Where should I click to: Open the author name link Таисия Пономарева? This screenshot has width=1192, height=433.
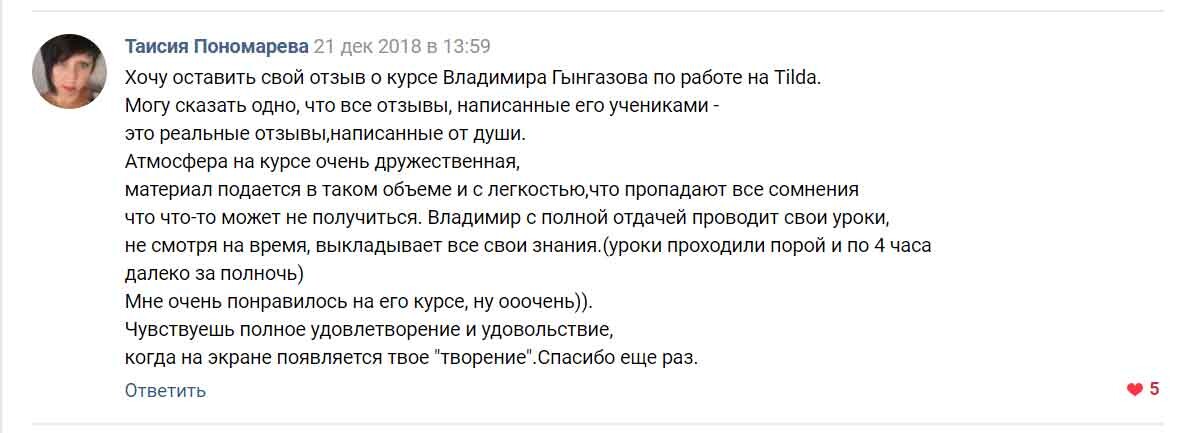(217, 46)
